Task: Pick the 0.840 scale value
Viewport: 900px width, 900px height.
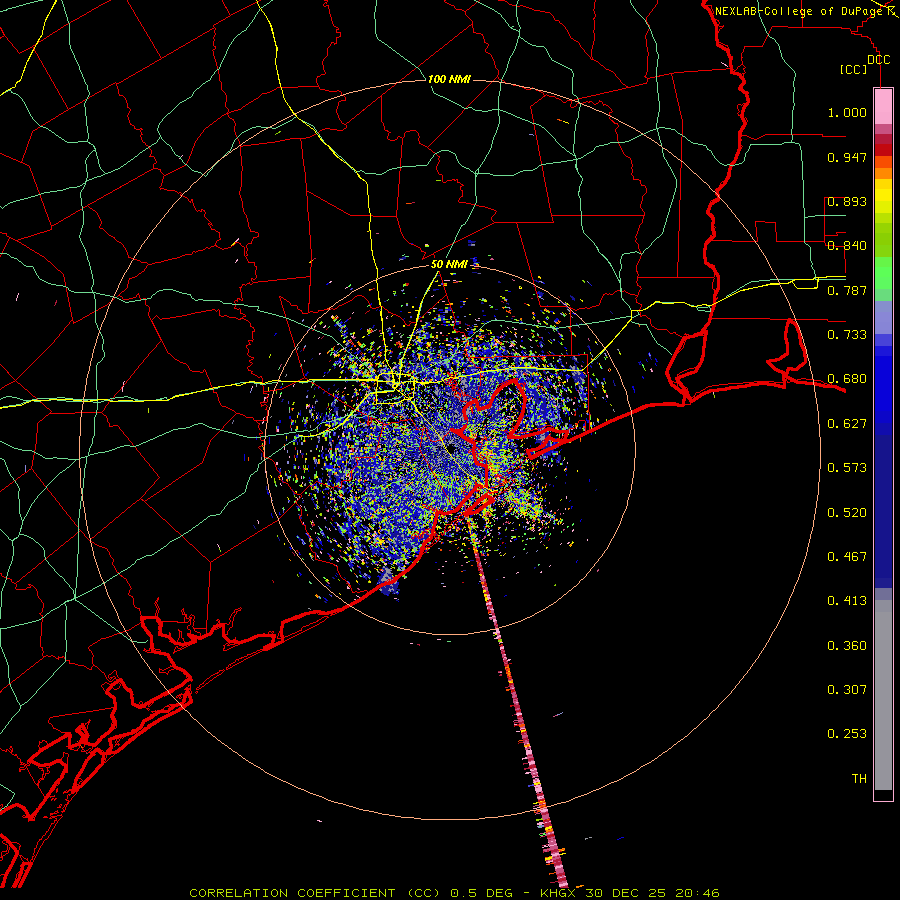Action: (x=847, y=246)
